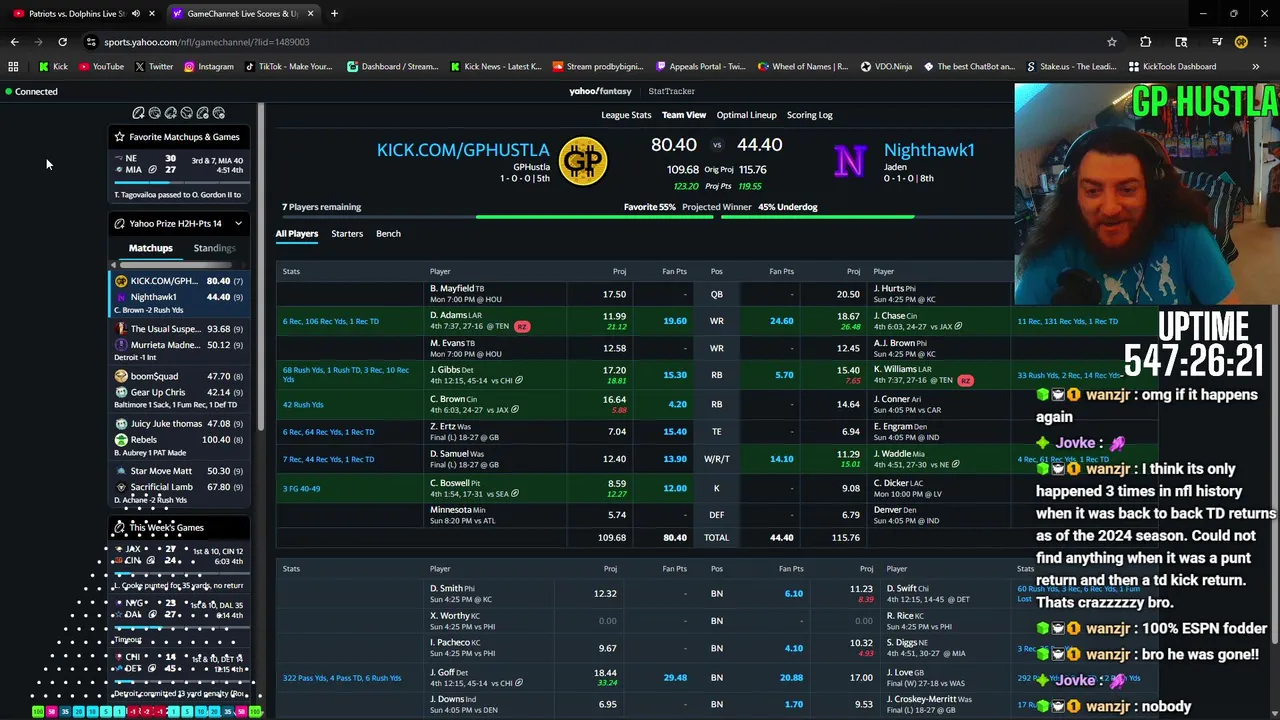Open the Kick bookmark
Viewport: 1280px width, 720px height.
click(x=53, y=67)
